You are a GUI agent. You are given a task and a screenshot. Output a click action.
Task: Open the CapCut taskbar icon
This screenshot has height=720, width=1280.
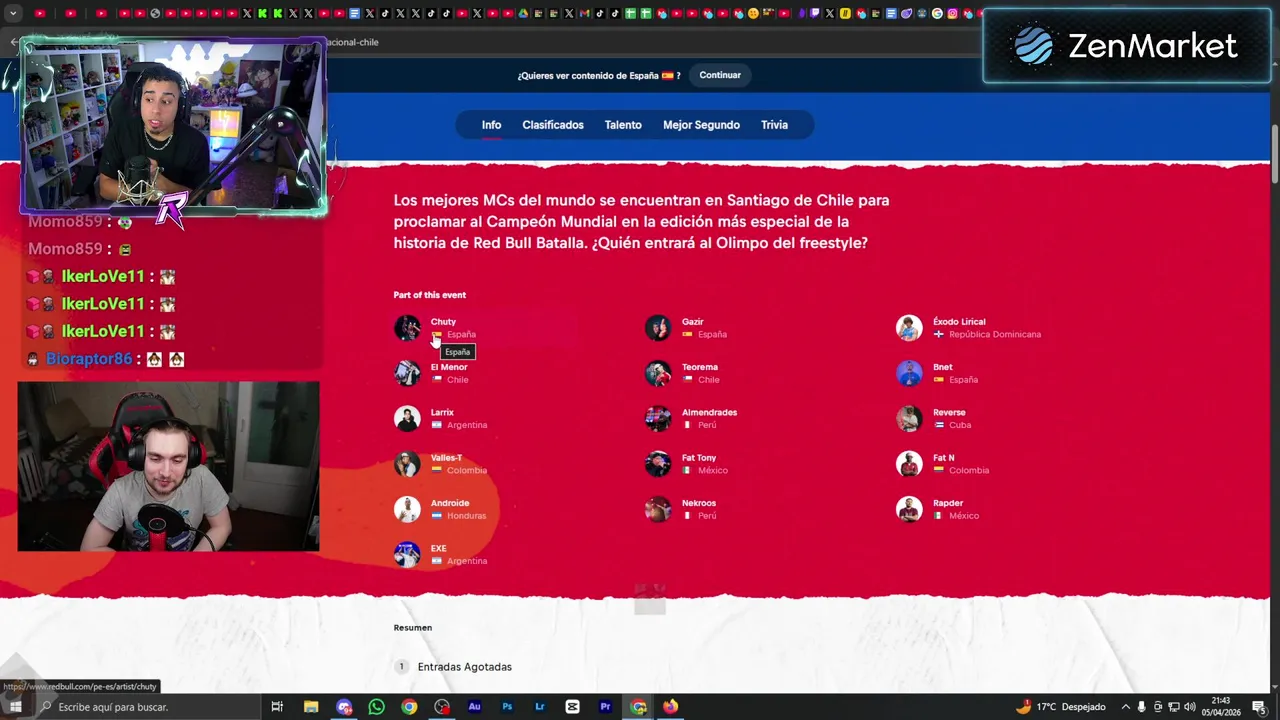pyautogui.click(x=572, y=707)
